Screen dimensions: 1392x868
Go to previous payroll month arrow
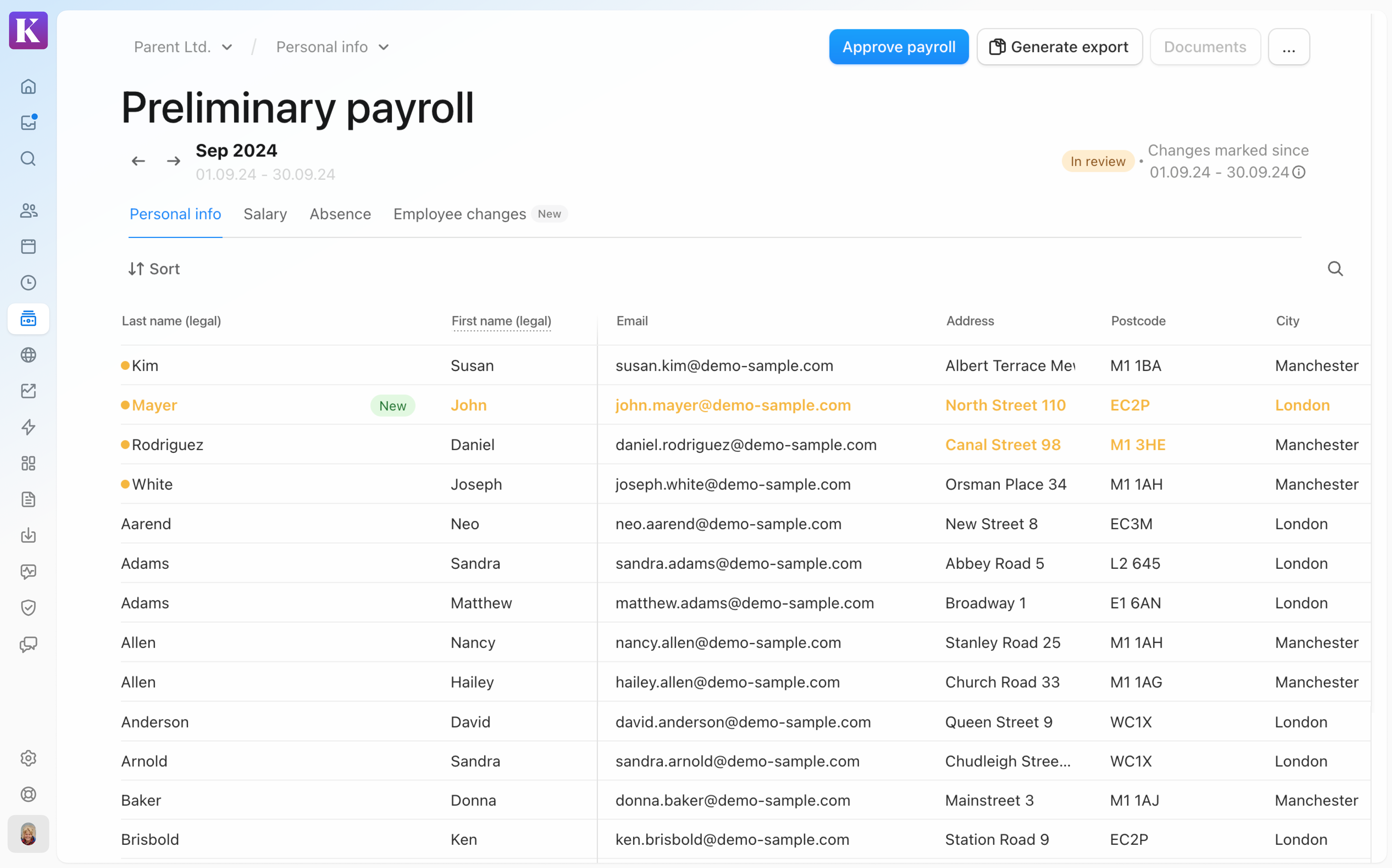[x=138, y=161]
